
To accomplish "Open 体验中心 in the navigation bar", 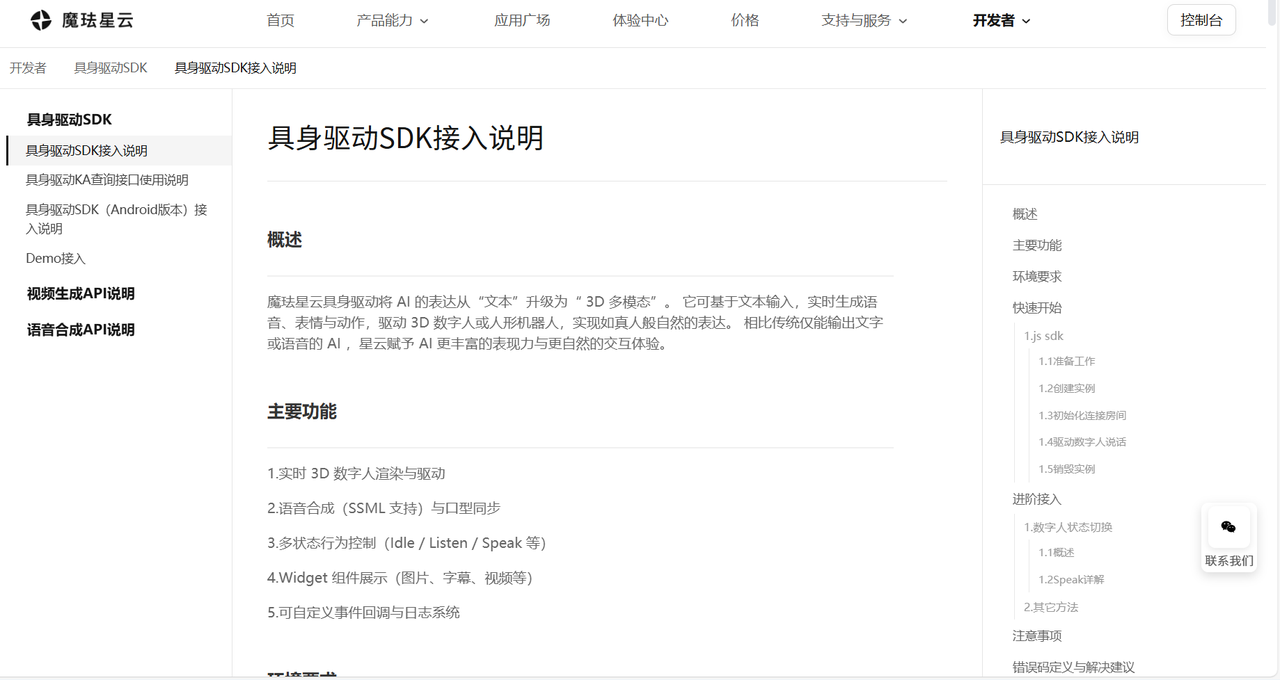I will tap(640, 20).
